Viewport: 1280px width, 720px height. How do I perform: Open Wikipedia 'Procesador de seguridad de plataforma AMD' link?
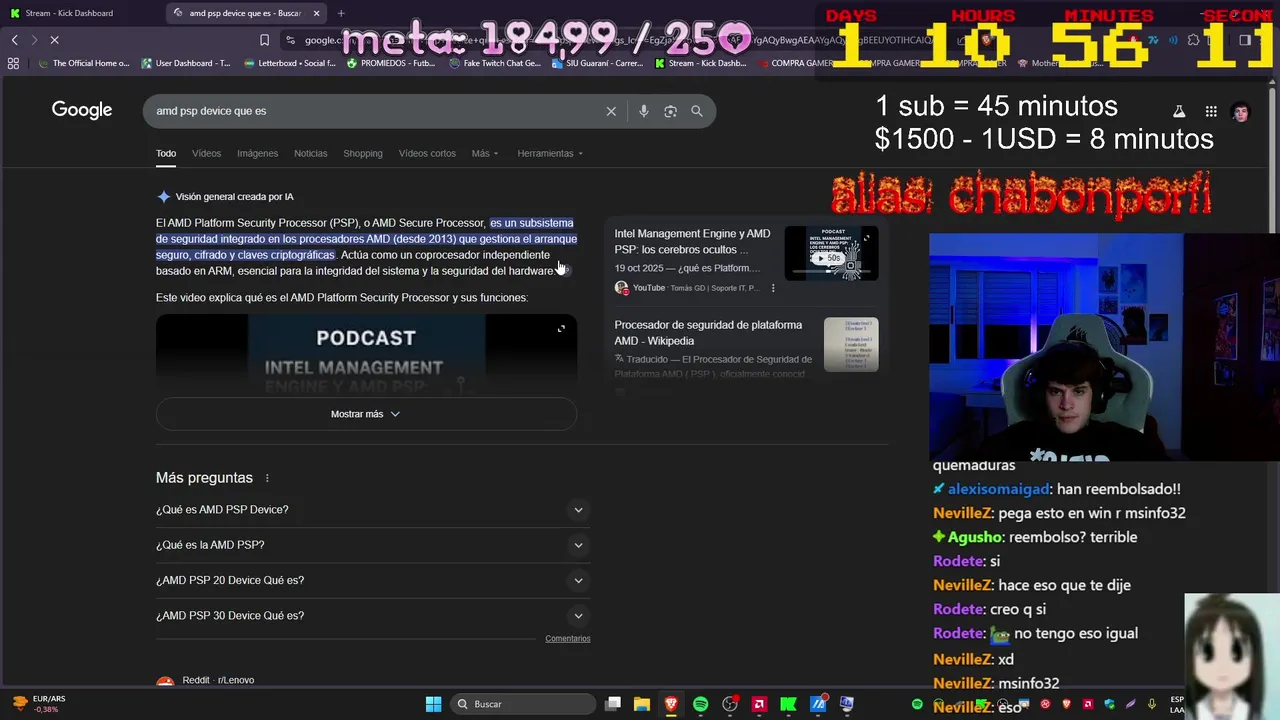pyautogui.click(x=708, y=333)
